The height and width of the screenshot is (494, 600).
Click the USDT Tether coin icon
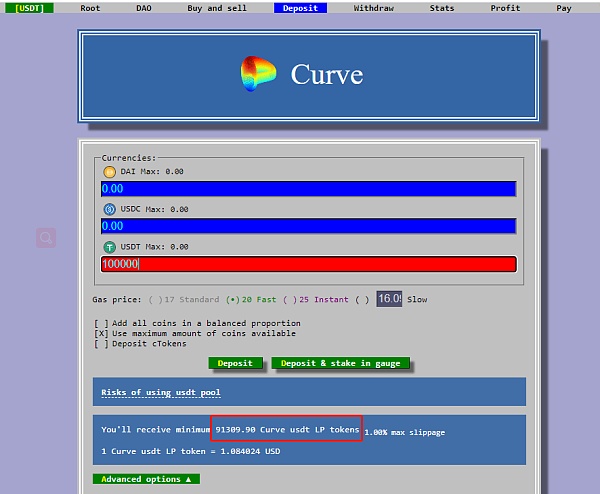pyautogui.click(x=109, y=247)
